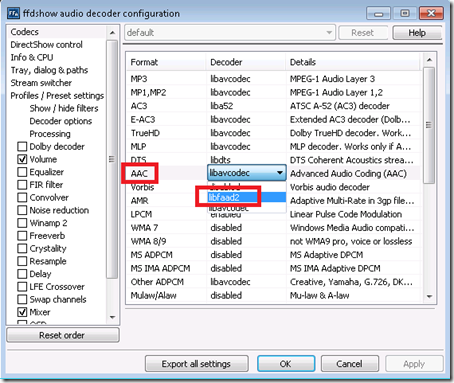Tick the Swap channels checkbox

[x=22, y=299]
